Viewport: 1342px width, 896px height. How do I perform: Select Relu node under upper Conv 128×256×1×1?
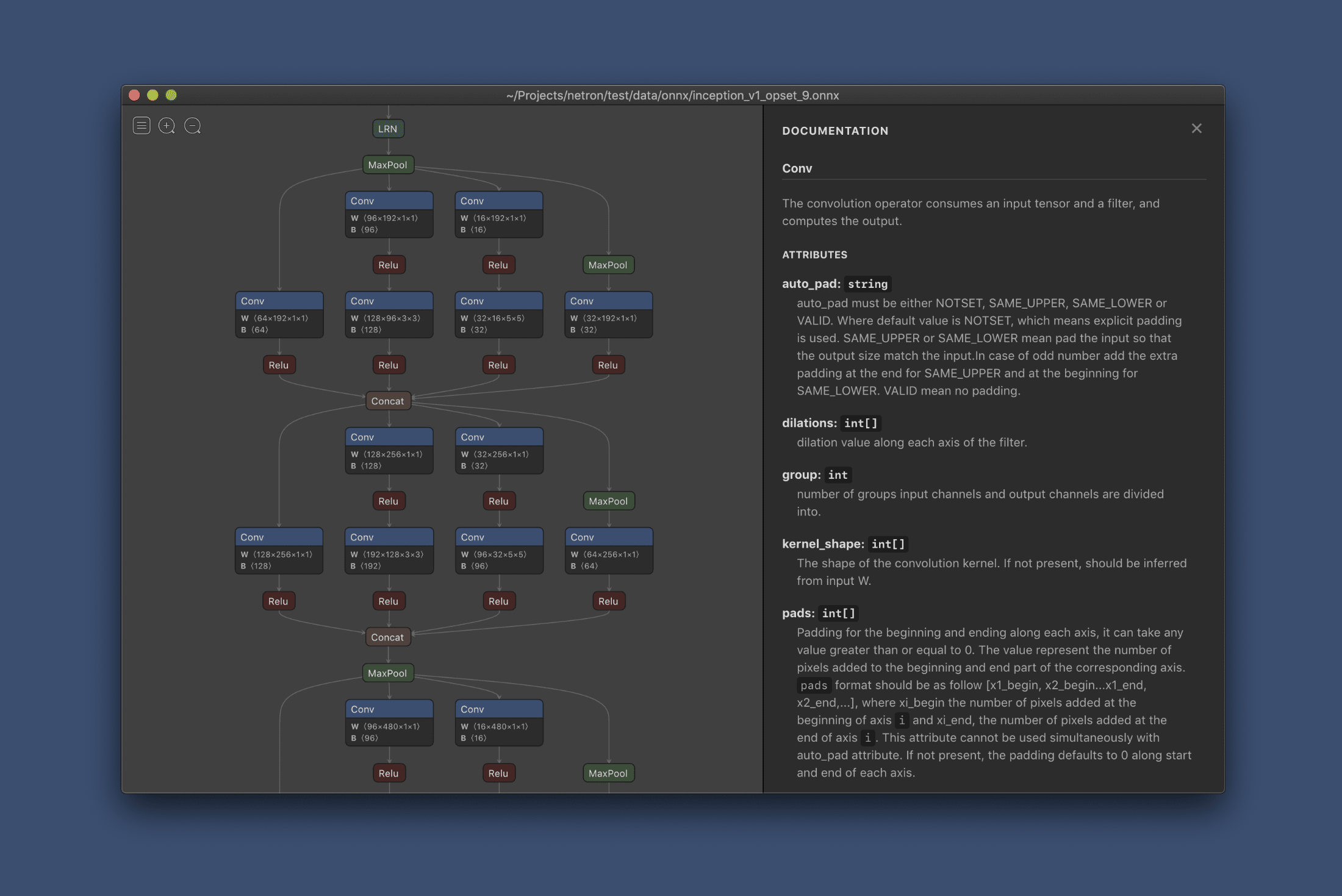click(x=389, y=501)
